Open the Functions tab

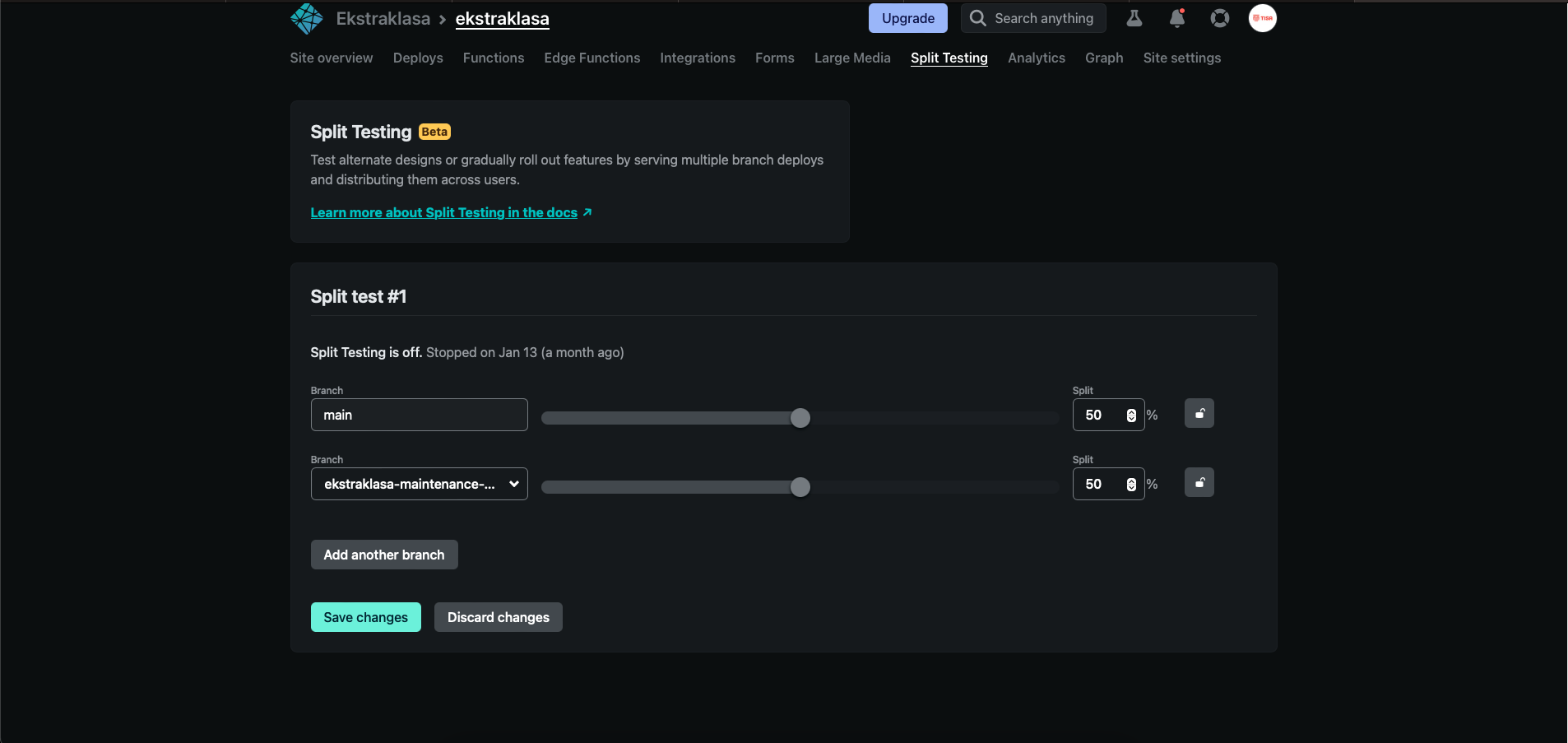tap(494, 58)
